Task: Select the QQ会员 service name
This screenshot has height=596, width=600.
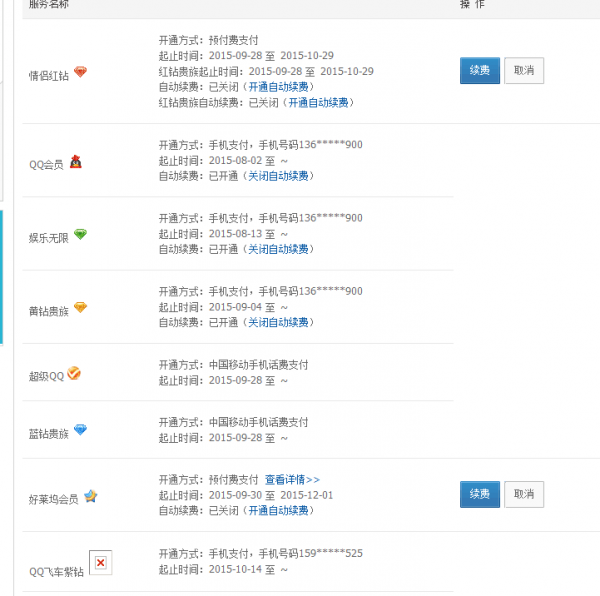Action: pos(46,165)
